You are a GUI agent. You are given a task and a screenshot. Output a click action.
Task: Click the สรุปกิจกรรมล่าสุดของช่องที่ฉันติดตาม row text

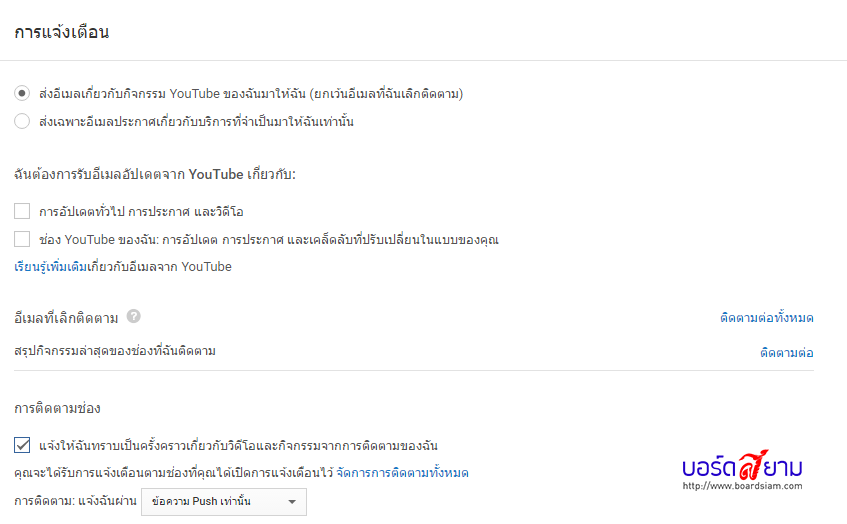(115, 351)
